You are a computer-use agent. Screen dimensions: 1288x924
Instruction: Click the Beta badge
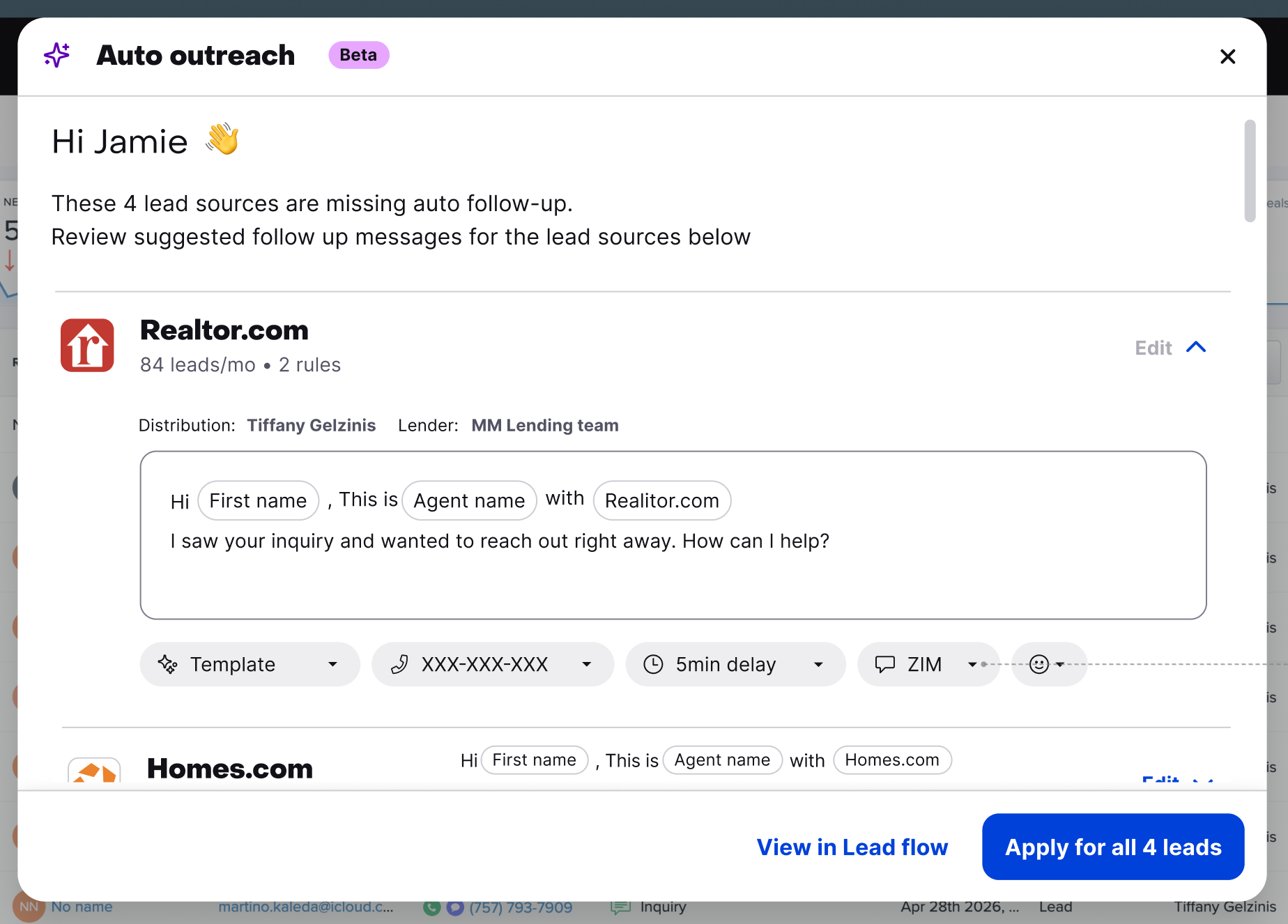pyautogui.click(x=358, y=55)
